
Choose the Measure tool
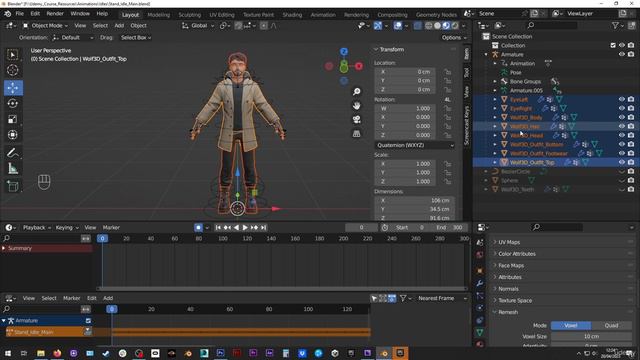point(13,169)
